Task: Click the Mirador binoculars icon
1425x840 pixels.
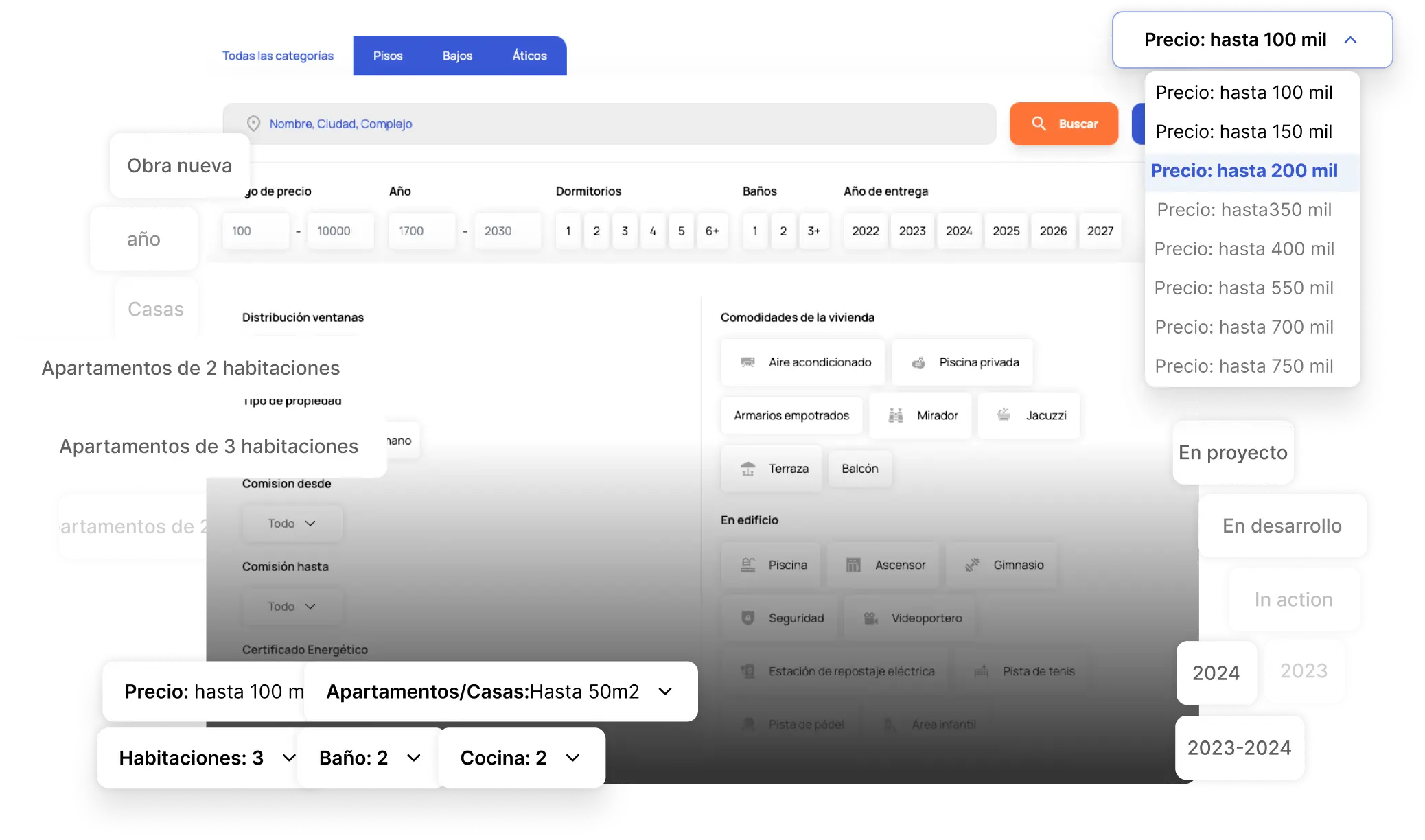Action: pos(895,415)
